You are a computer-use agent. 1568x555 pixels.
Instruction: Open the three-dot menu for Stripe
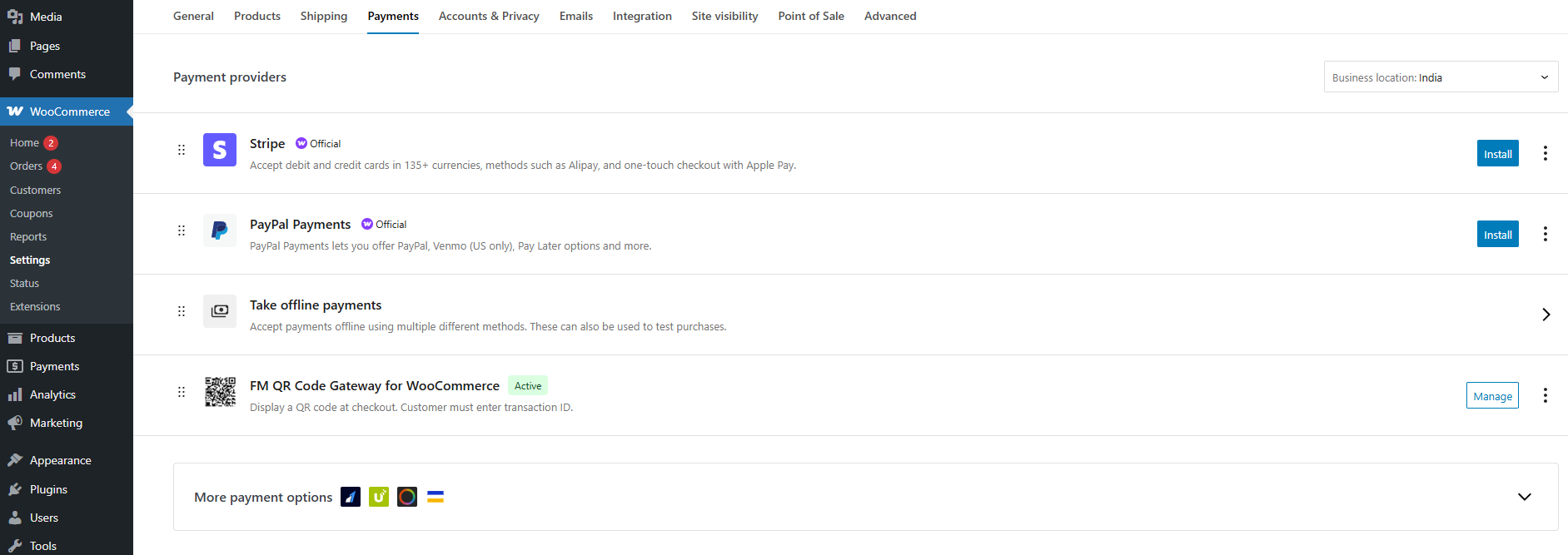point(1545,153)
